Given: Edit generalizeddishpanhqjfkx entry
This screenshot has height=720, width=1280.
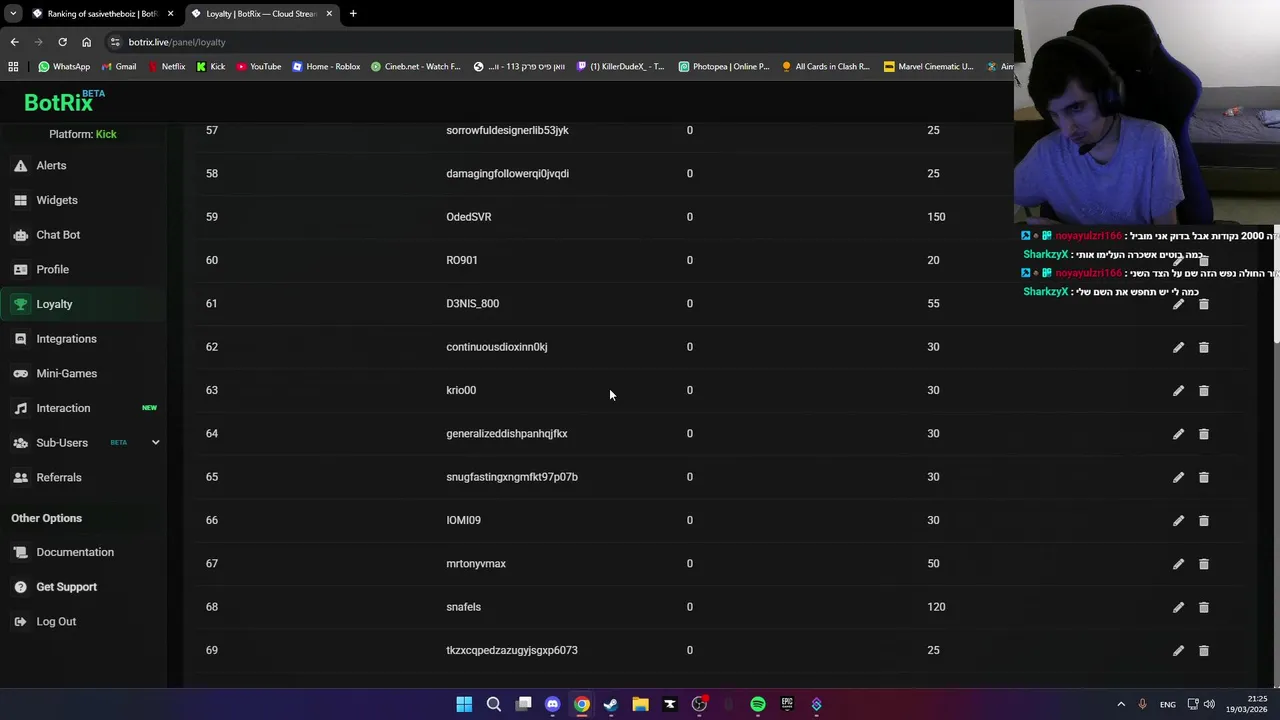Looking at the screenshot, I should point(1178,434).
